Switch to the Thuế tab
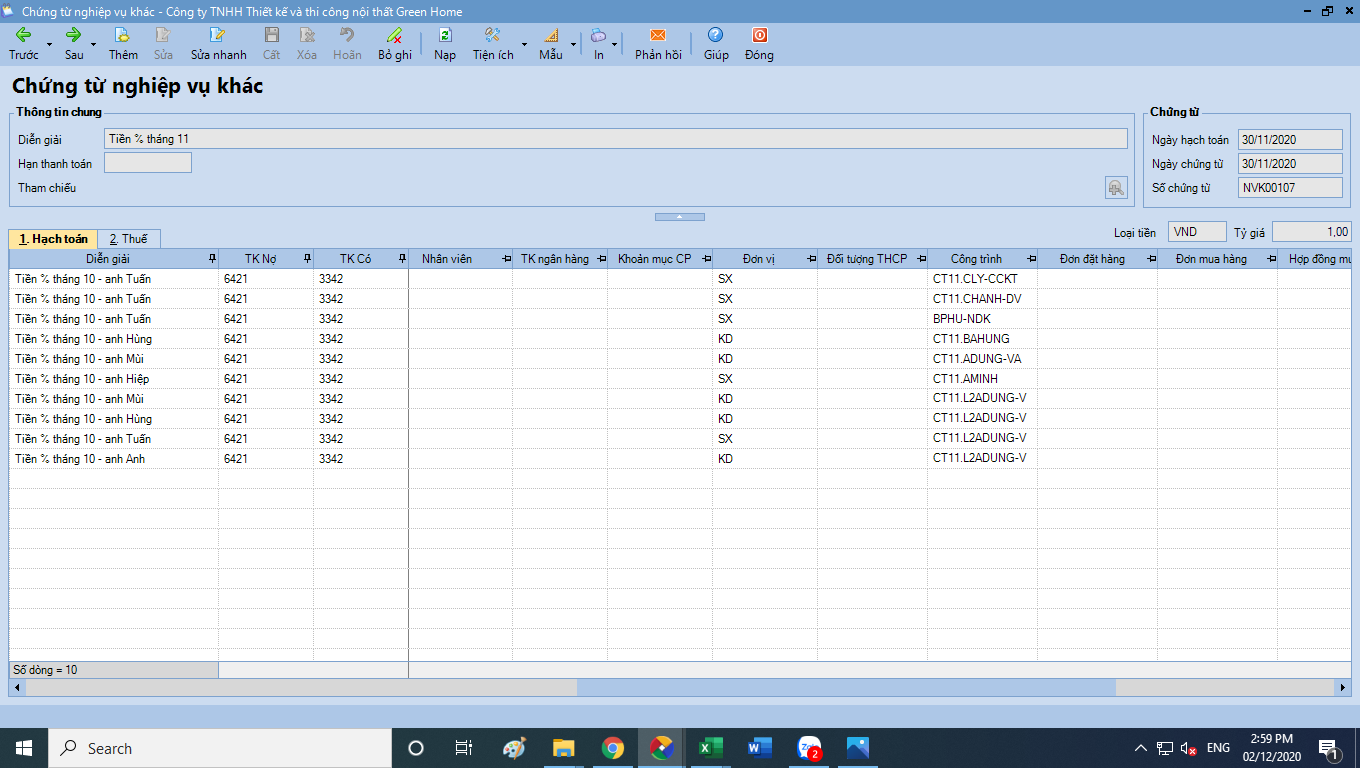The height and width of the screenshot is (768, 1360). (128, 239)
